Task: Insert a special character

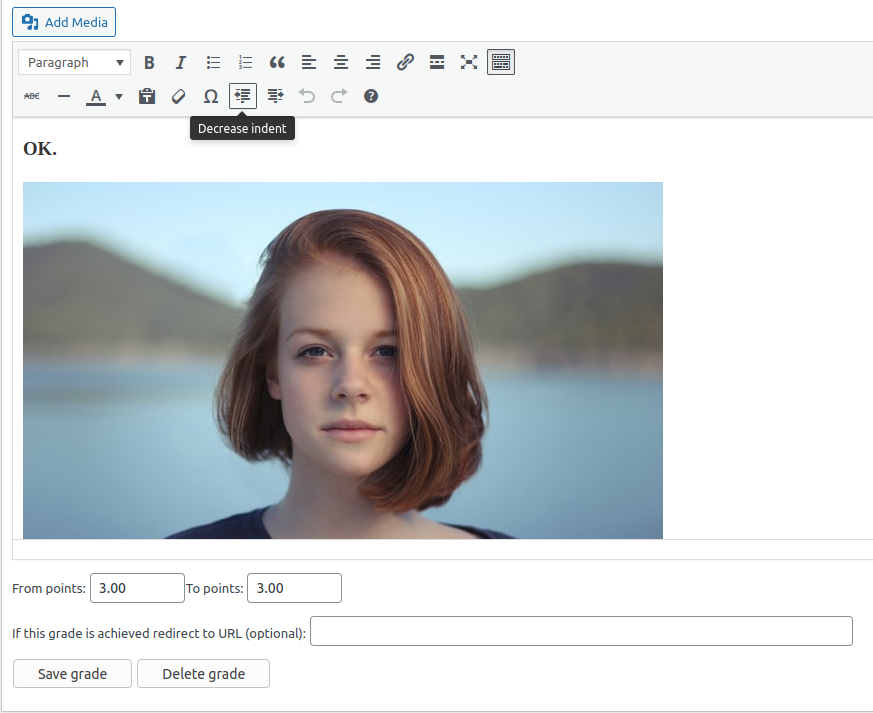Action: 211,97
